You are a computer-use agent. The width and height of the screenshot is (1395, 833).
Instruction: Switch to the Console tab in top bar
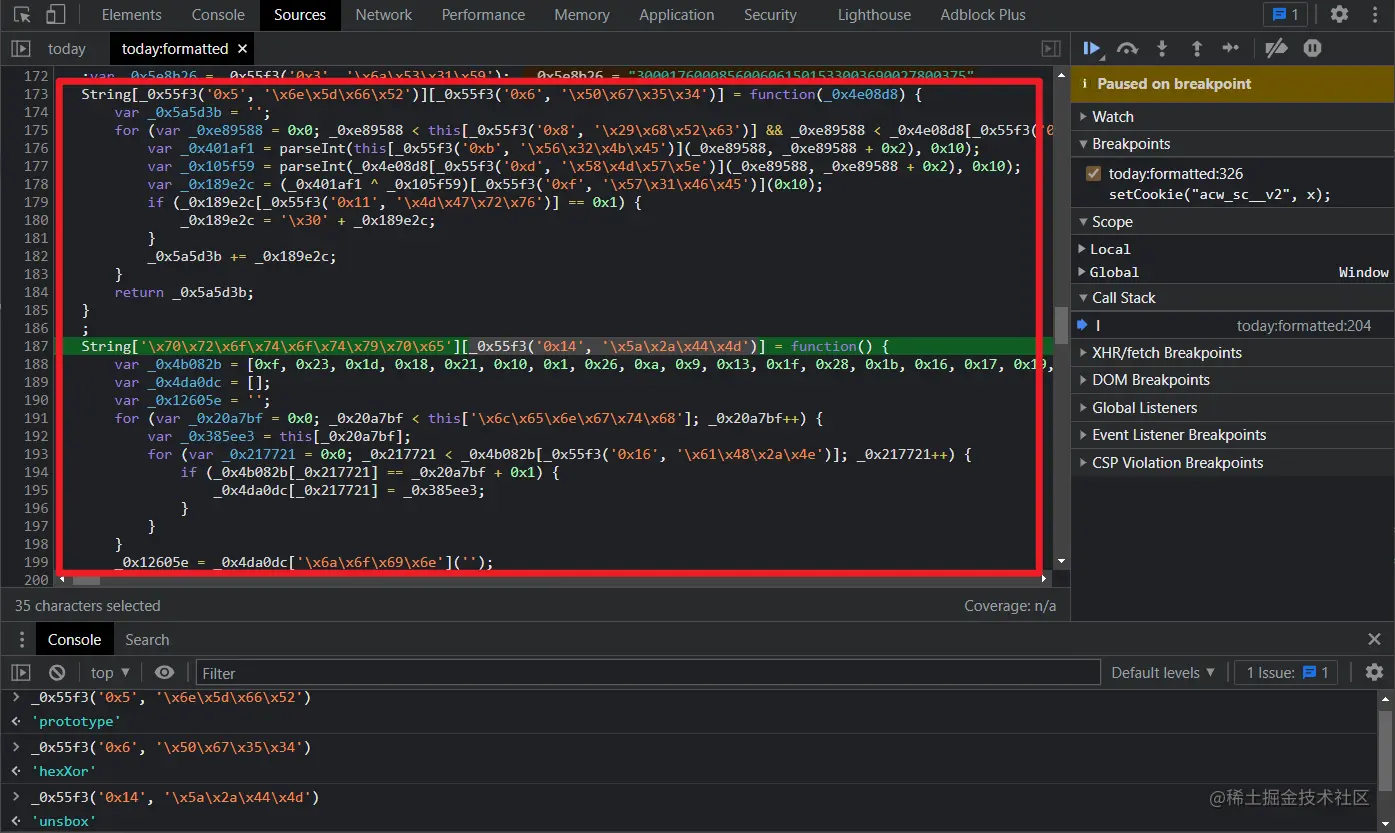tap(218, 15)
